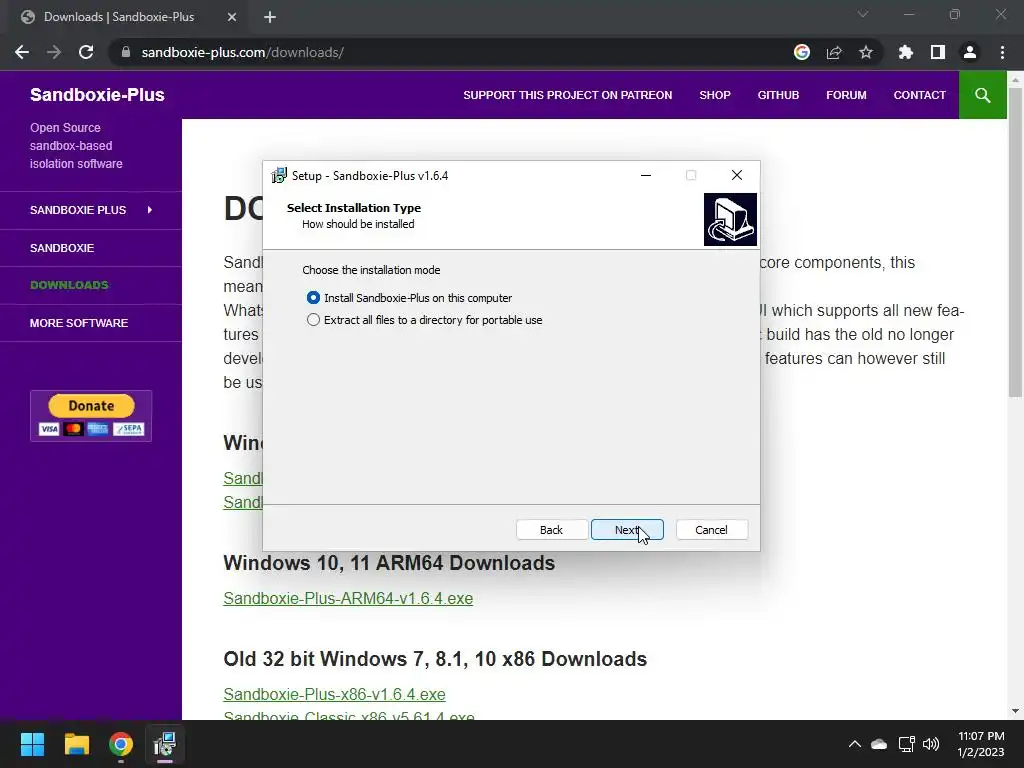Click the PayPal Donate button
The height and width of the screenshot is (768, 1024).
[91, 416]
